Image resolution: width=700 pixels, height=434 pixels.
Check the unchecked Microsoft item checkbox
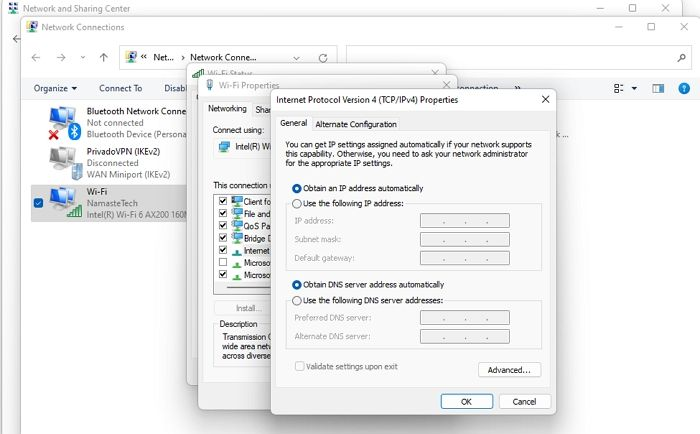pyautogui.click(x=223, y=262)
